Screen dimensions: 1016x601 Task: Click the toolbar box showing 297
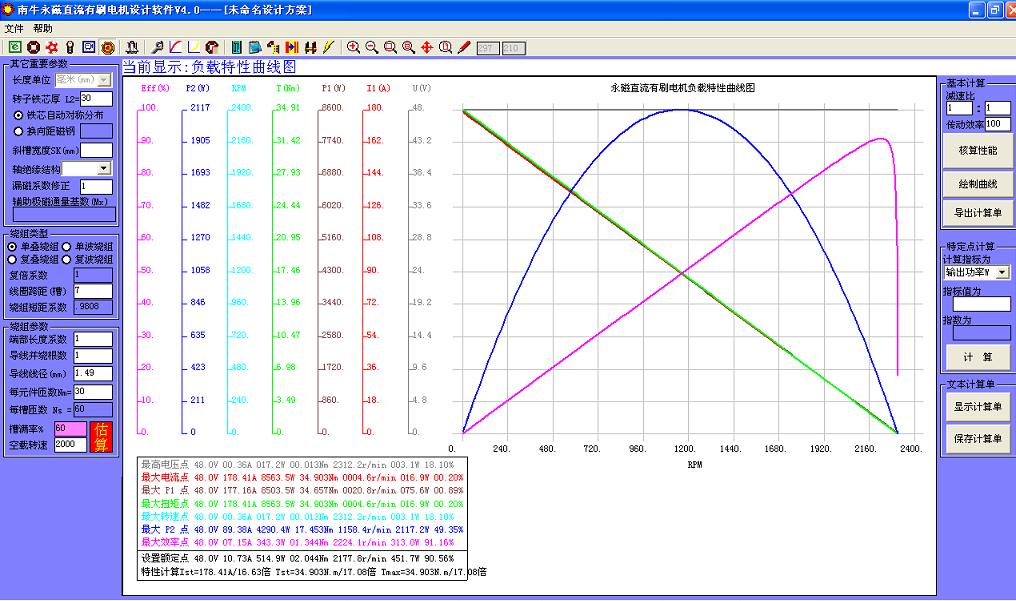coord(488,48)
